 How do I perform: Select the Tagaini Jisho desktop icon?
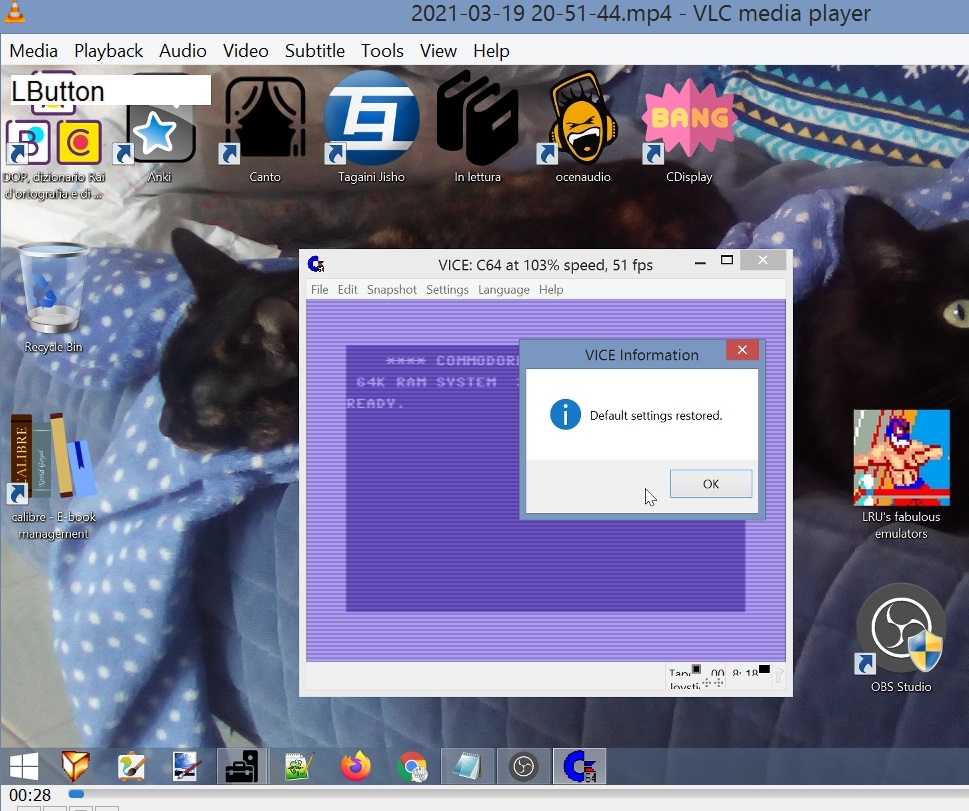pyautogui.click(x=371, y=127)
